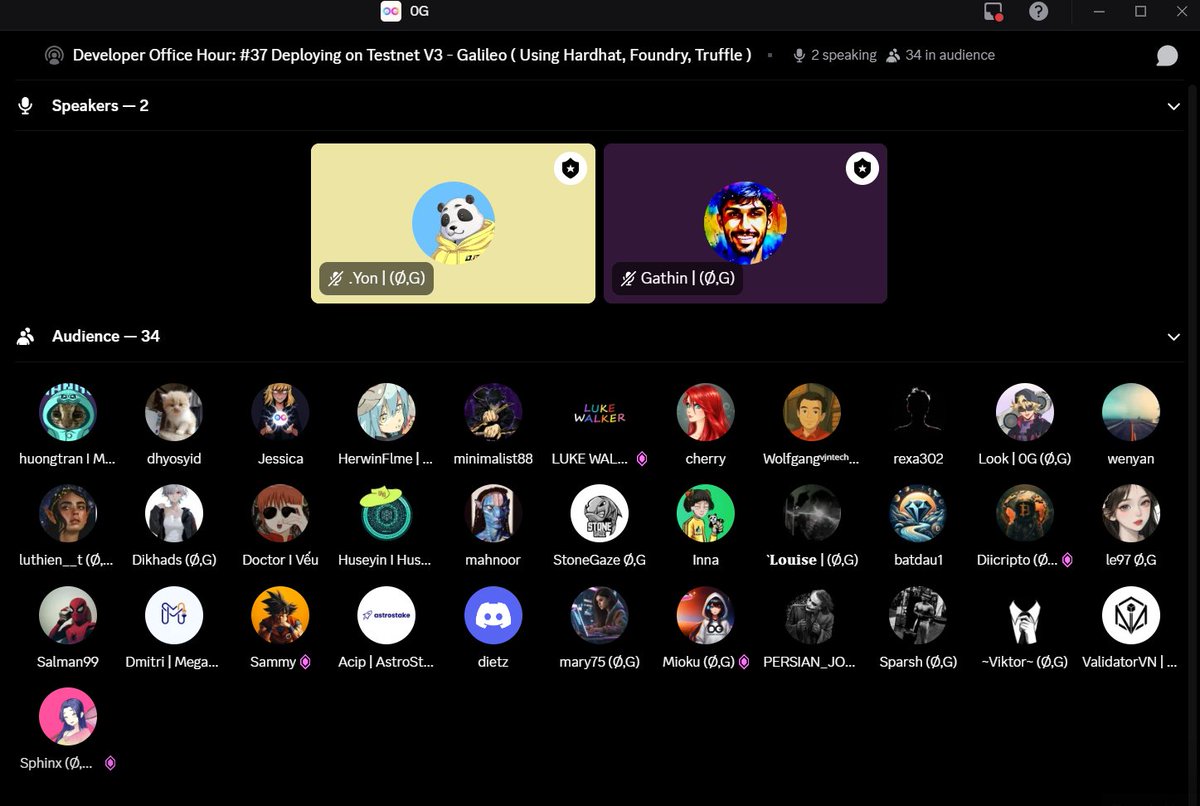The image size is (1200, 806).
Task: Click the stage channel broadcast icon
Action: point(54,56)
